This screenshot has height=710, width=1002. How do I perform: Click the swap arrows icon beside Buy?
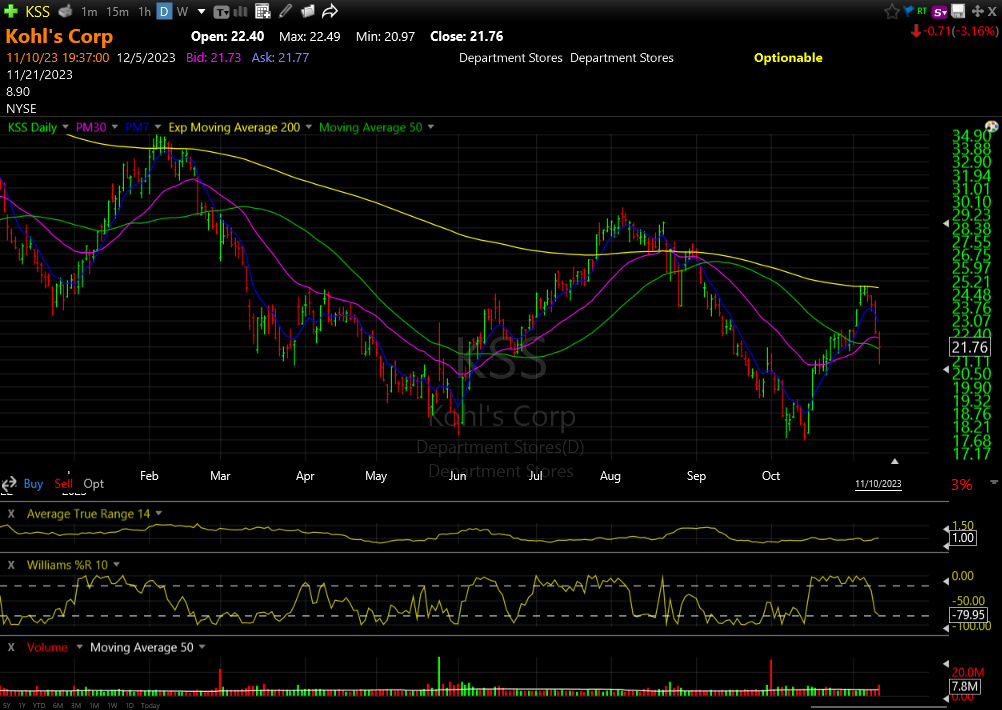coord(8,484)
